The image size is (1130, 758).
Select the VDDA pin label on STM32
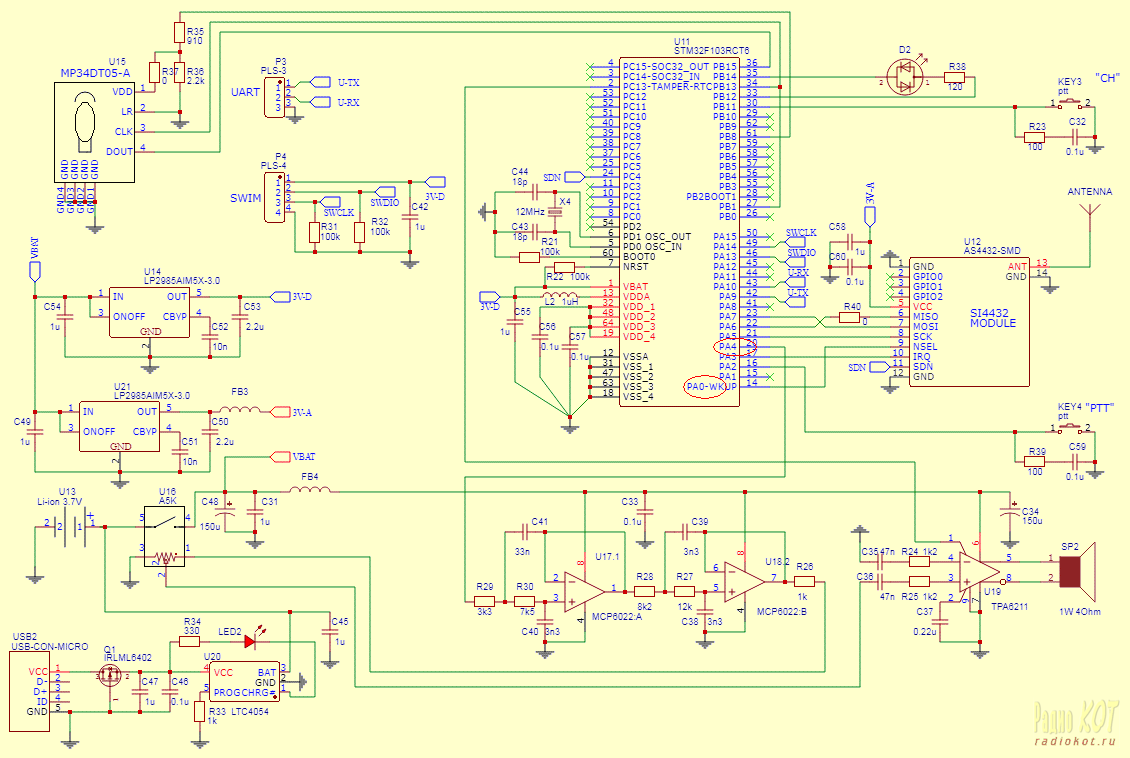pos(636,296)
